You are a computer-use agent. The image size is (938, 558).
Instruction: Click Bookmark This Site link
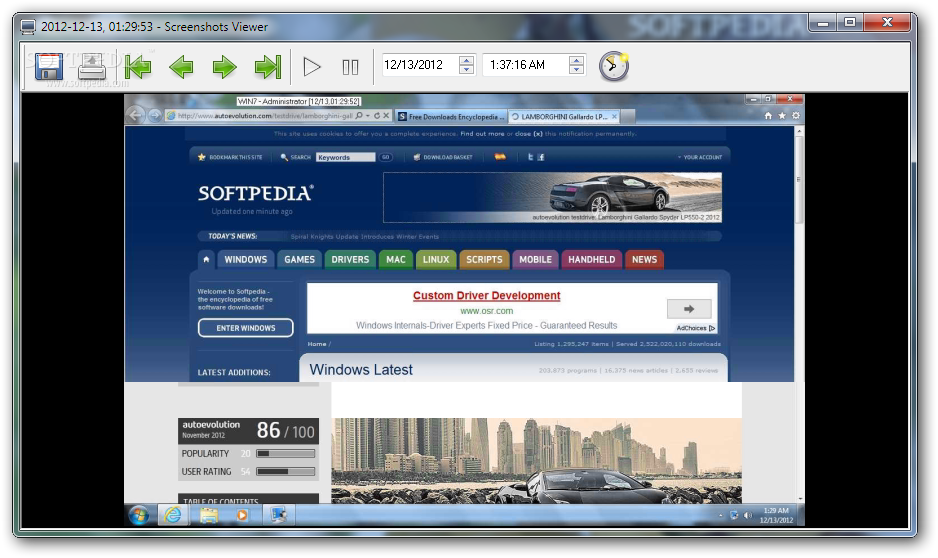(230, 157)
